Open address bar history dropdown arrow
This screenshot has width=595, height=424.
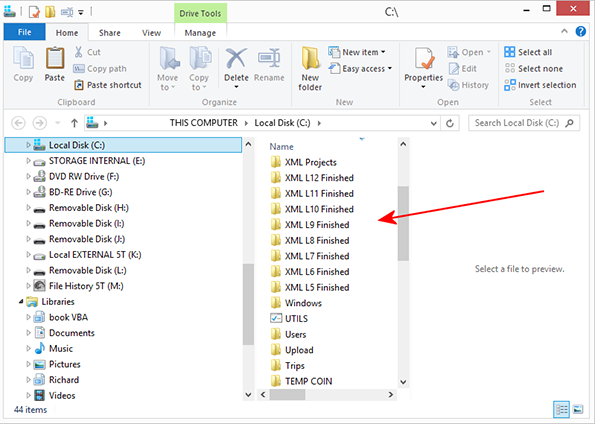(434, 123)
